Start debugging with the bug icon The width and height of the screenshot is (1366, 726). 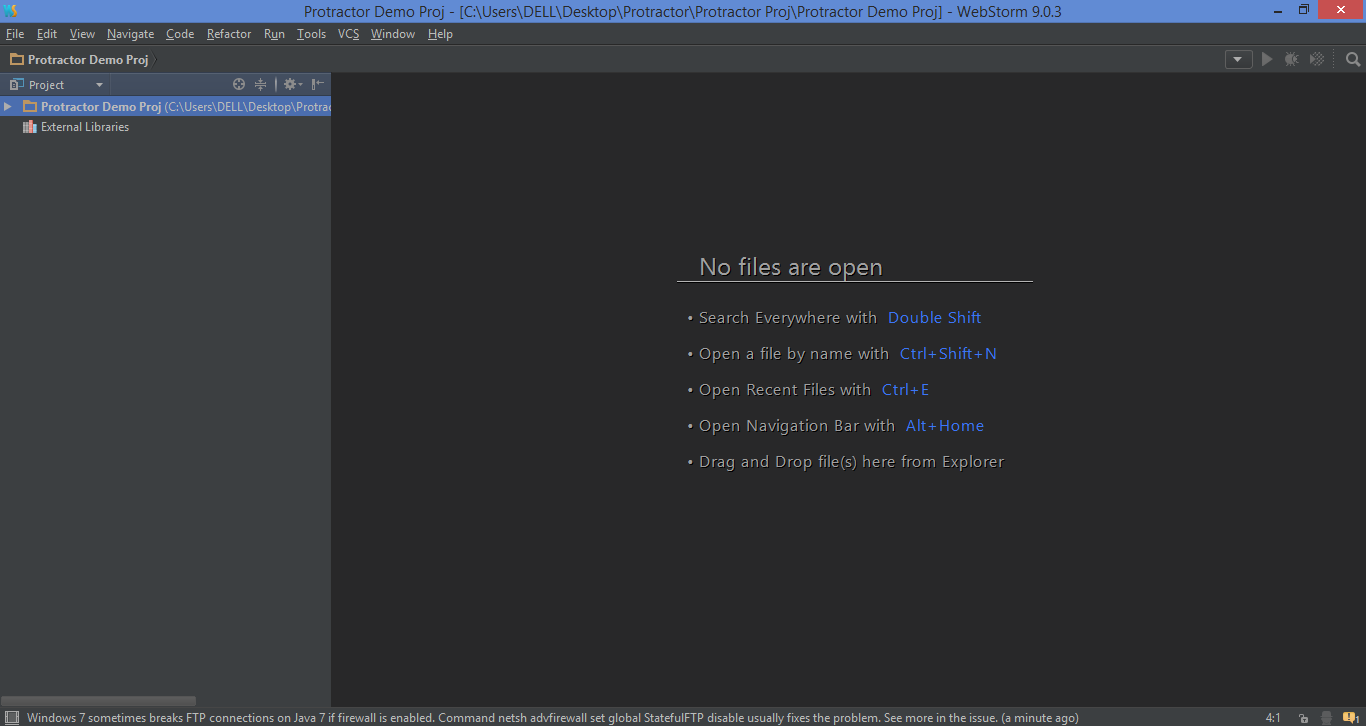[1291, 59]
